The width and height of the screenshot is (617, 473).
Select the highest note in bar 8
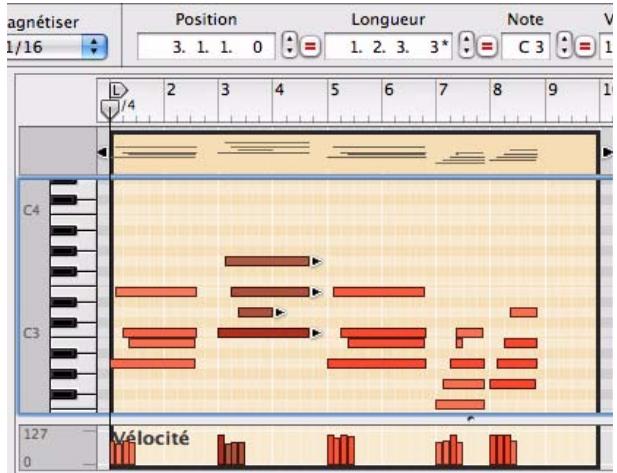[x=523, y=312]
